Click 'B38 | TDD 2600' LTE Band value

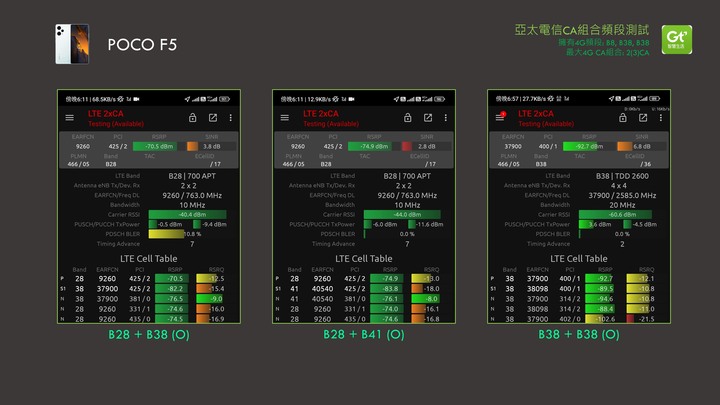click(622, 176)
